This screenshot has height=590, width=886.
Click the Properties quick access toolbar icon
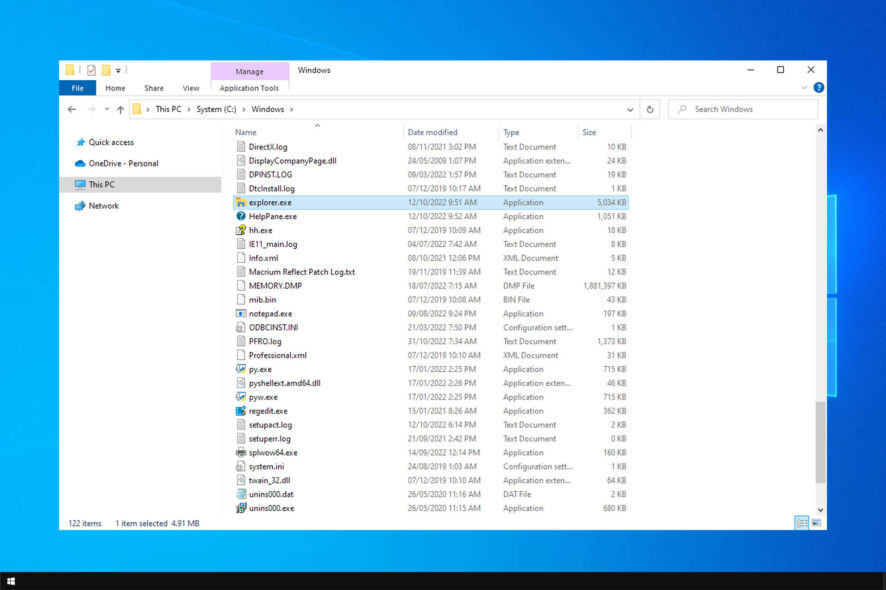click(91, 70)
